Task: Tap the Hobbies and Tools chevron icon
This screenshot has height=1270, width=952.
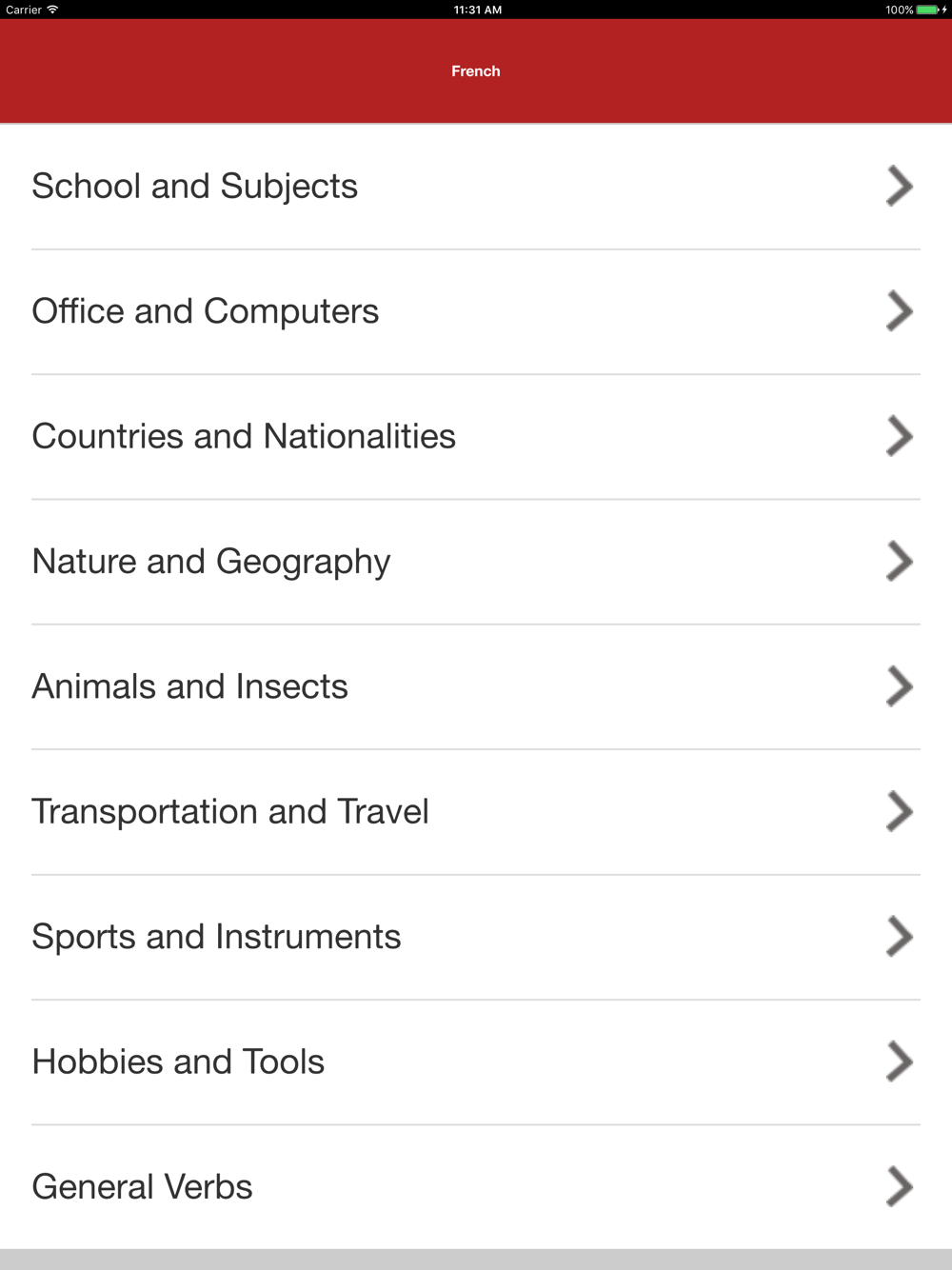Action: coord(899,1062)
